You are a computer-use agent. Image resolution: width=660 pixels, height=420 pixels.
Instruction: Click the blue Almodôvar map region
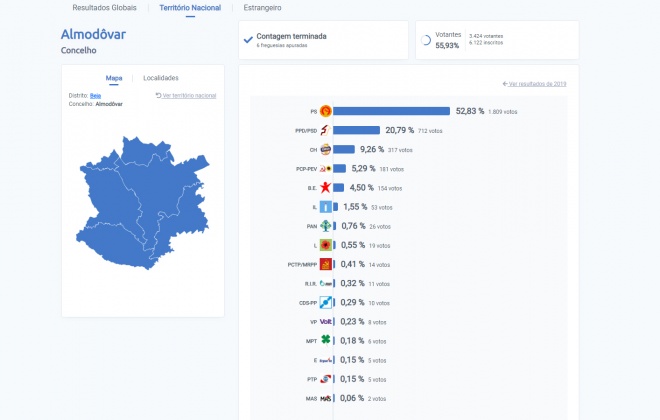click(x=143, y=202)
